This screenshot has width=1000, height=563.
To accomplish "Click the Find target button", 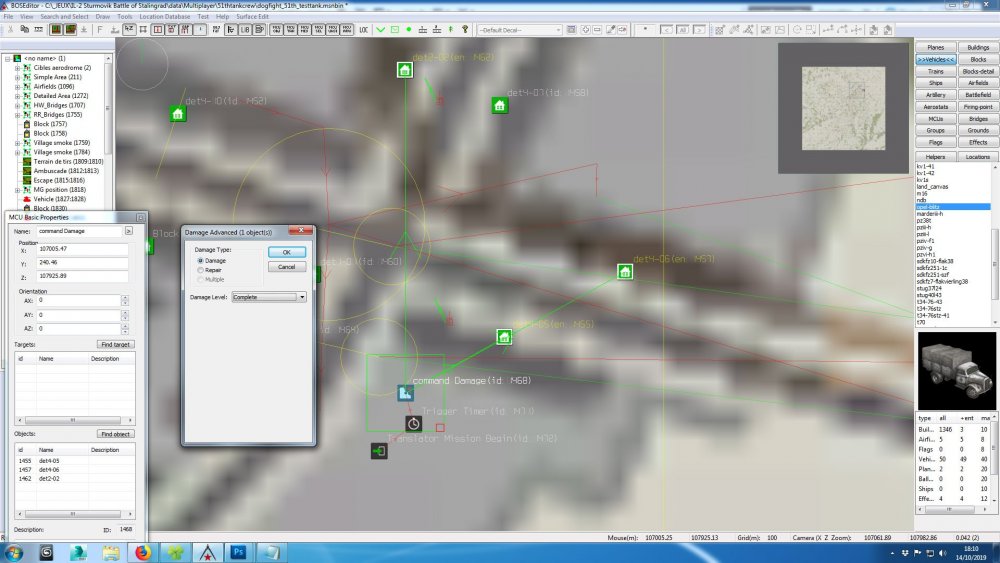I will pyautogui.click(x=115, y=344).
